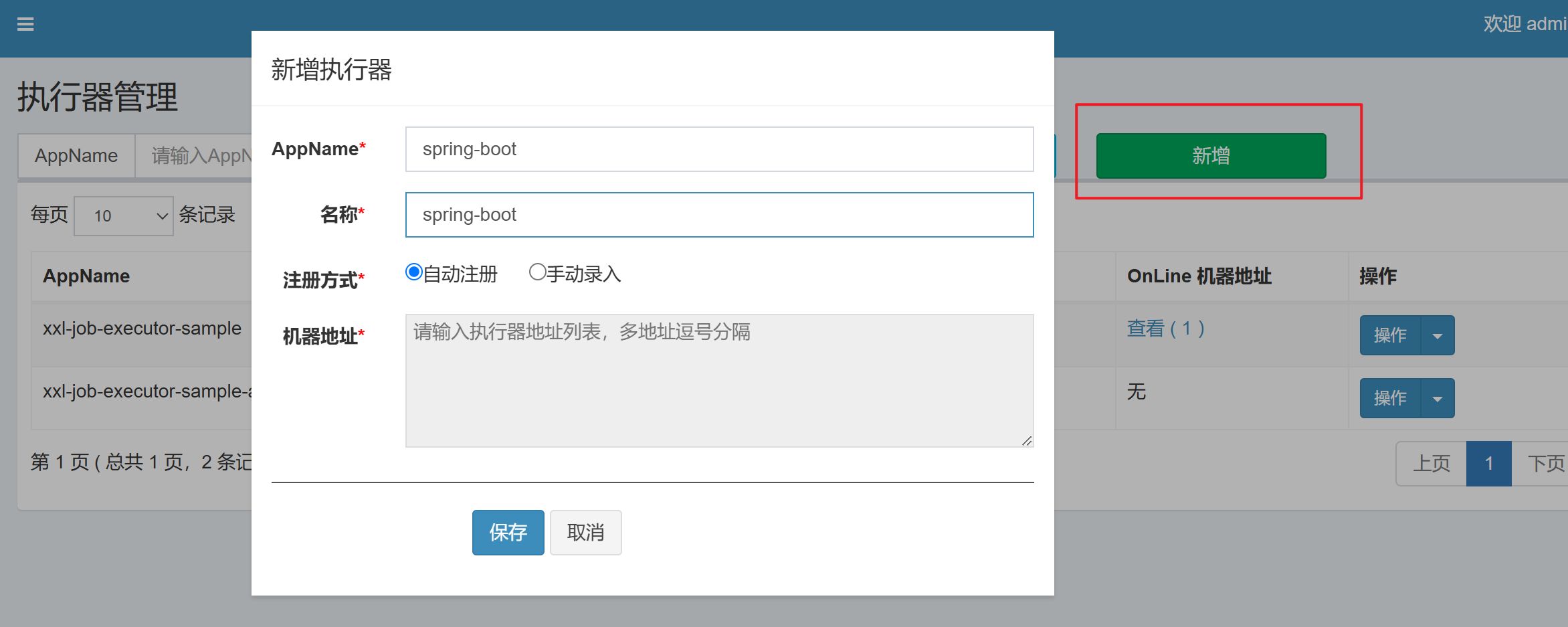Expand the first row's 操作 dropdown arrow
Screen dimensions: 1568x627
click(x=1437, y=335)
